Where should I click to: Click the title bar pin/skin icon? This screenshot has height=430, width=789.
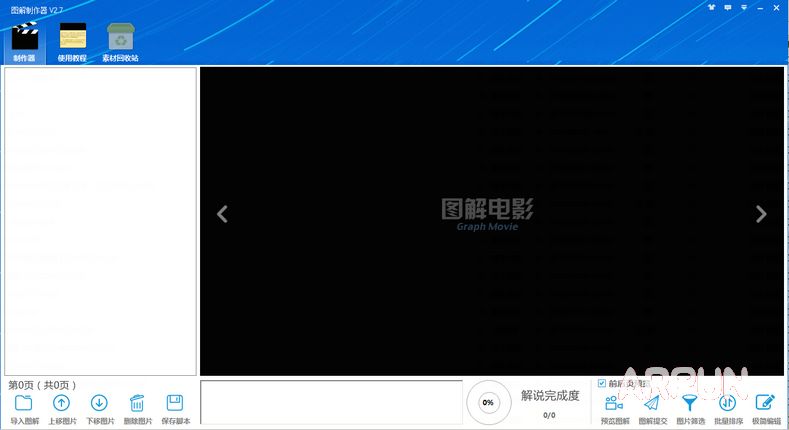coord(711,8)
